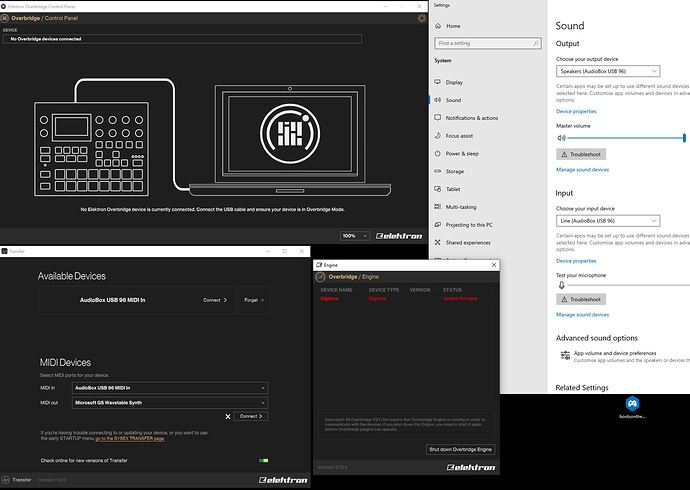The height and width of the screenshot is (490, 690).
Task: Click search magnifier in Find a setting box
Action: [536, 43]
